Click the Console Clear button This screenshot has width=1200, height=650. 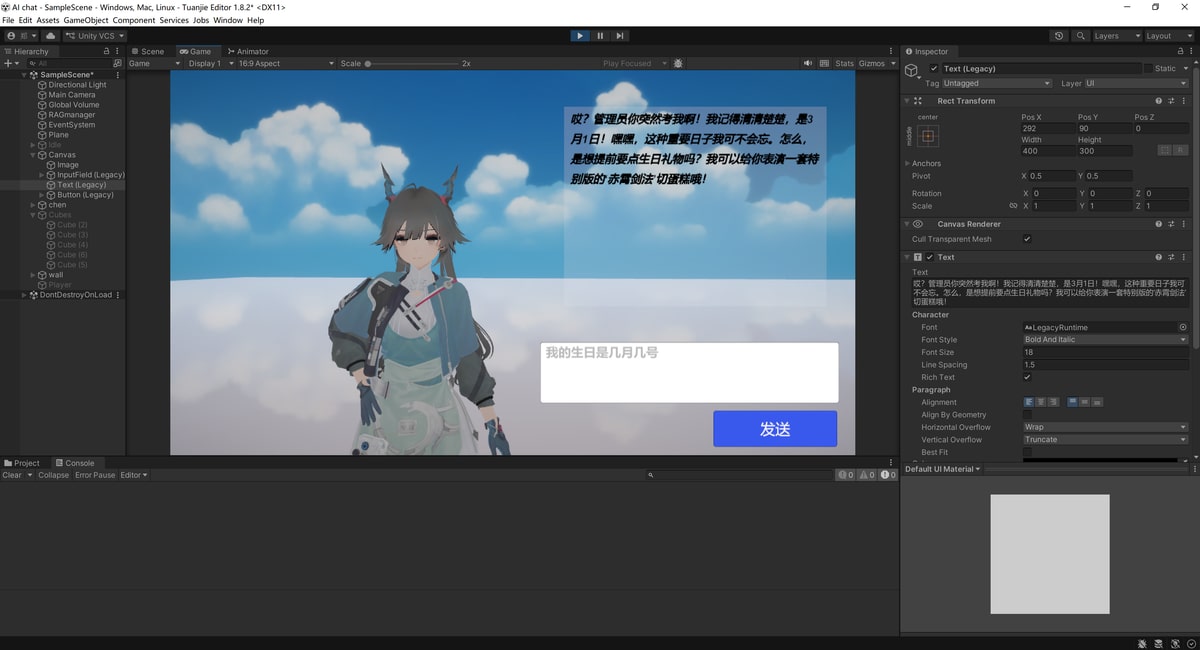[x=12, y=475]
